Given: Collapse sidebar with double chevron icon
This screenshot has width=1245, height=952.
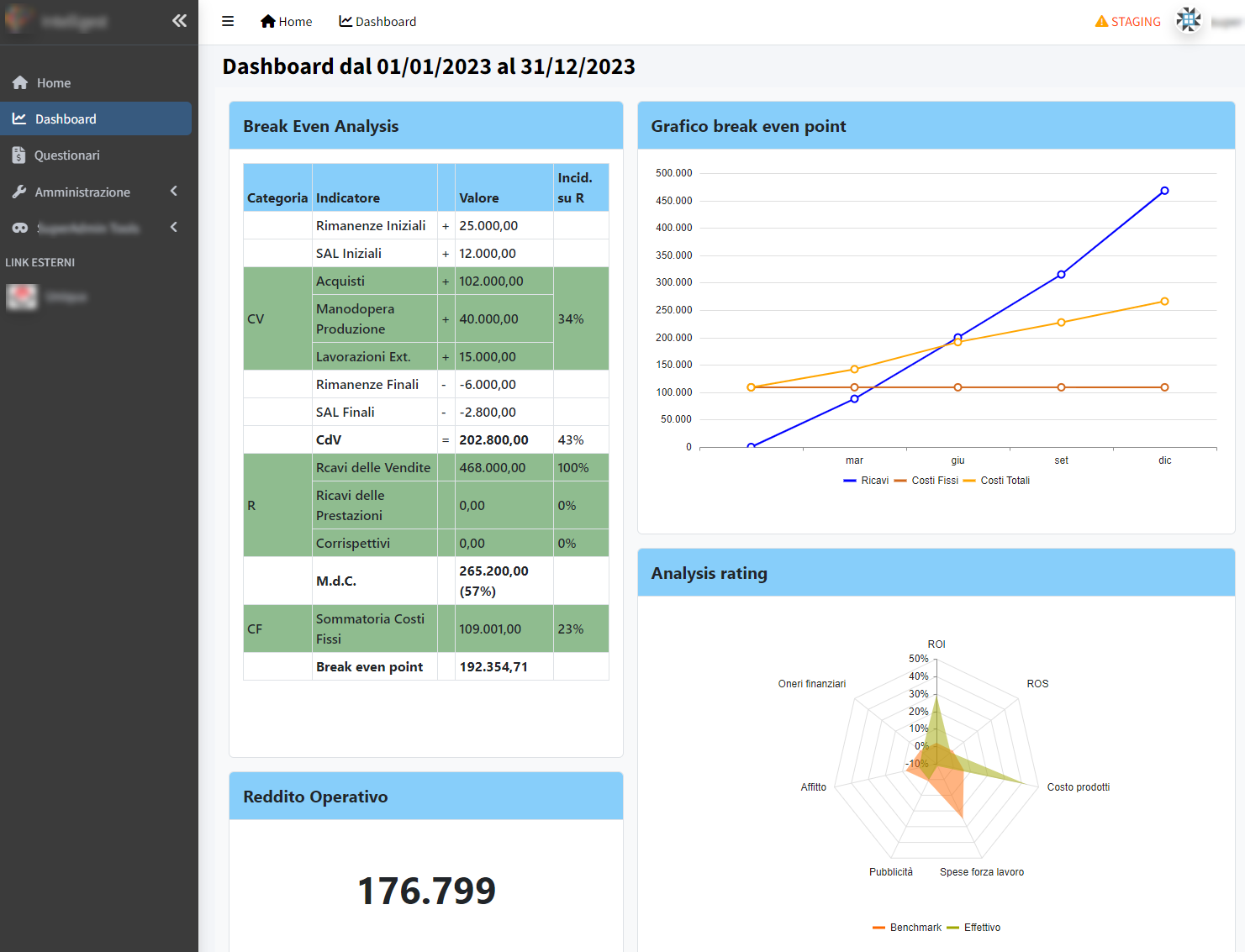Looking at the screenshot, I should 179,21.
